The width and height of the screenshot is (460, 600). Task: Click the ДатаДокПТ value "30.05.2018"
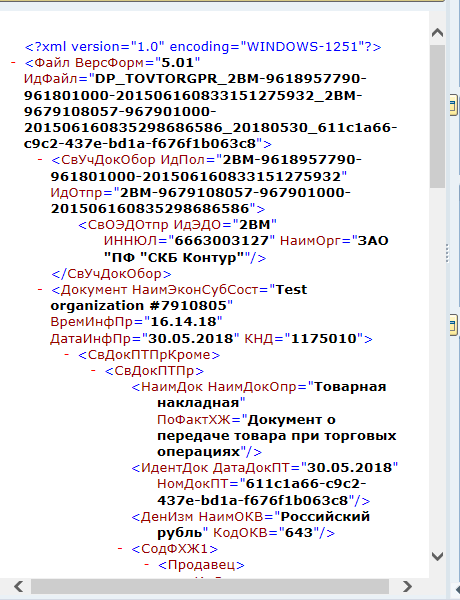pos(350,468)
